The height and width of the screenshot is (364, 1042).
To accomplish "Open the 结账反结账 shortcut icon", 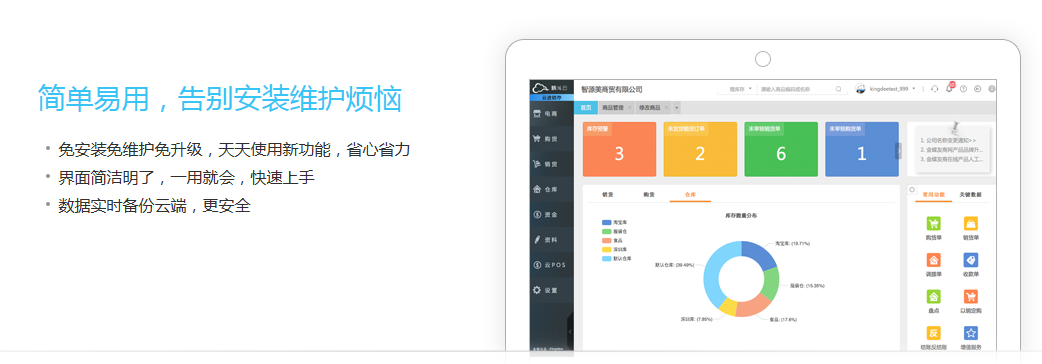I will pyautogui.click(x=933, y=333).
